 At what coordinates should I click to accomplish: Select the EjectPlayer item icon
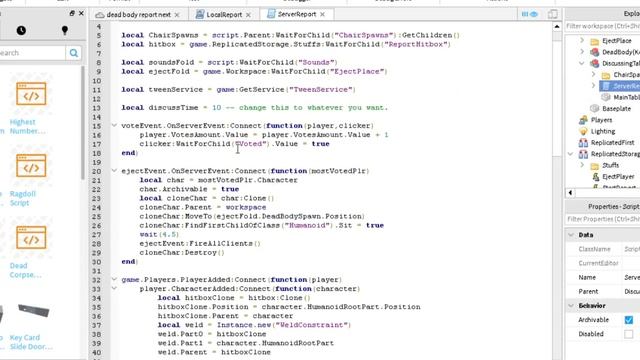pyautogui.click(x=596, y=177)
